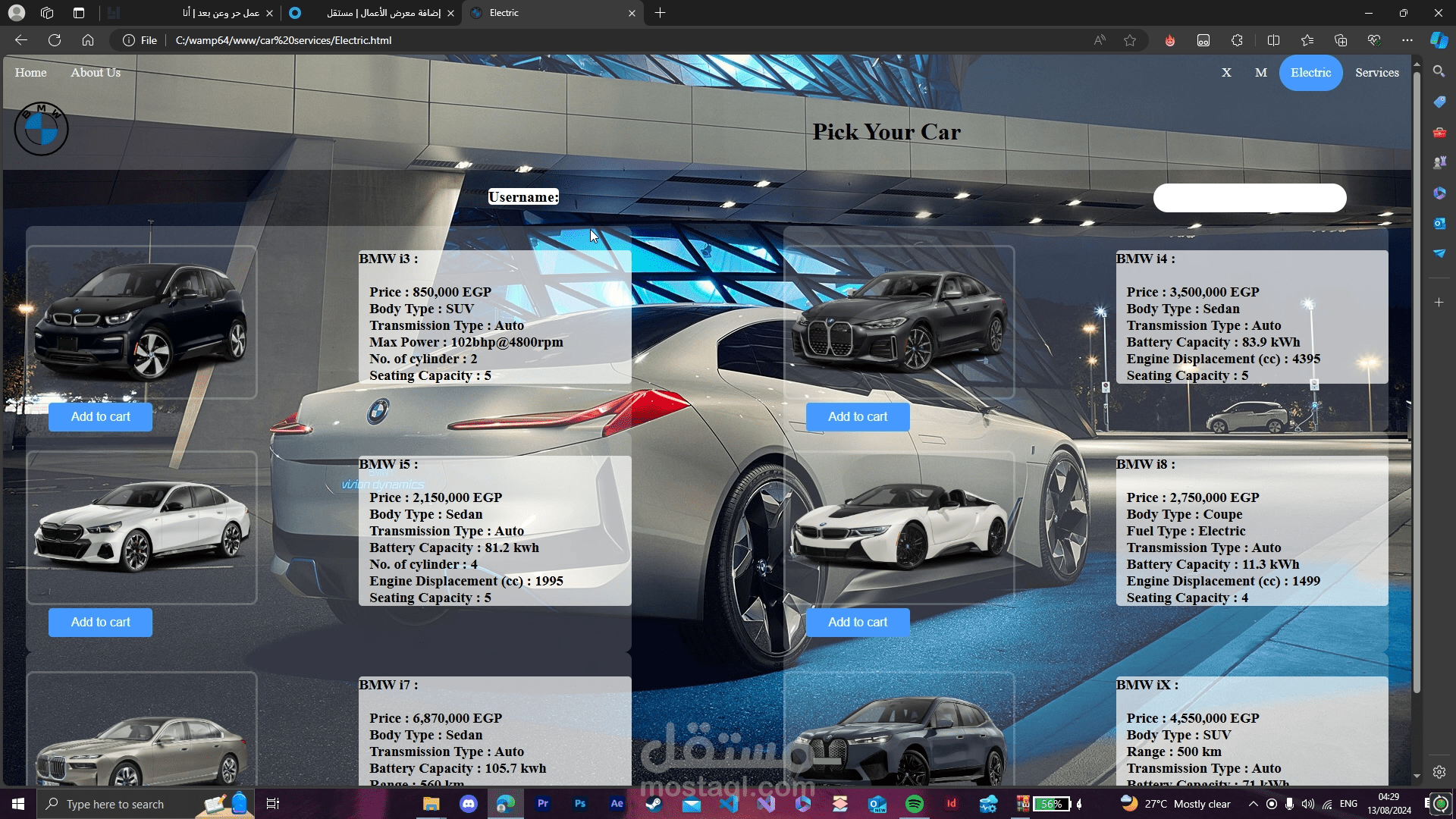The image size is (1456, 819).
Task: Open the X series nav link
Action: 1226,73
